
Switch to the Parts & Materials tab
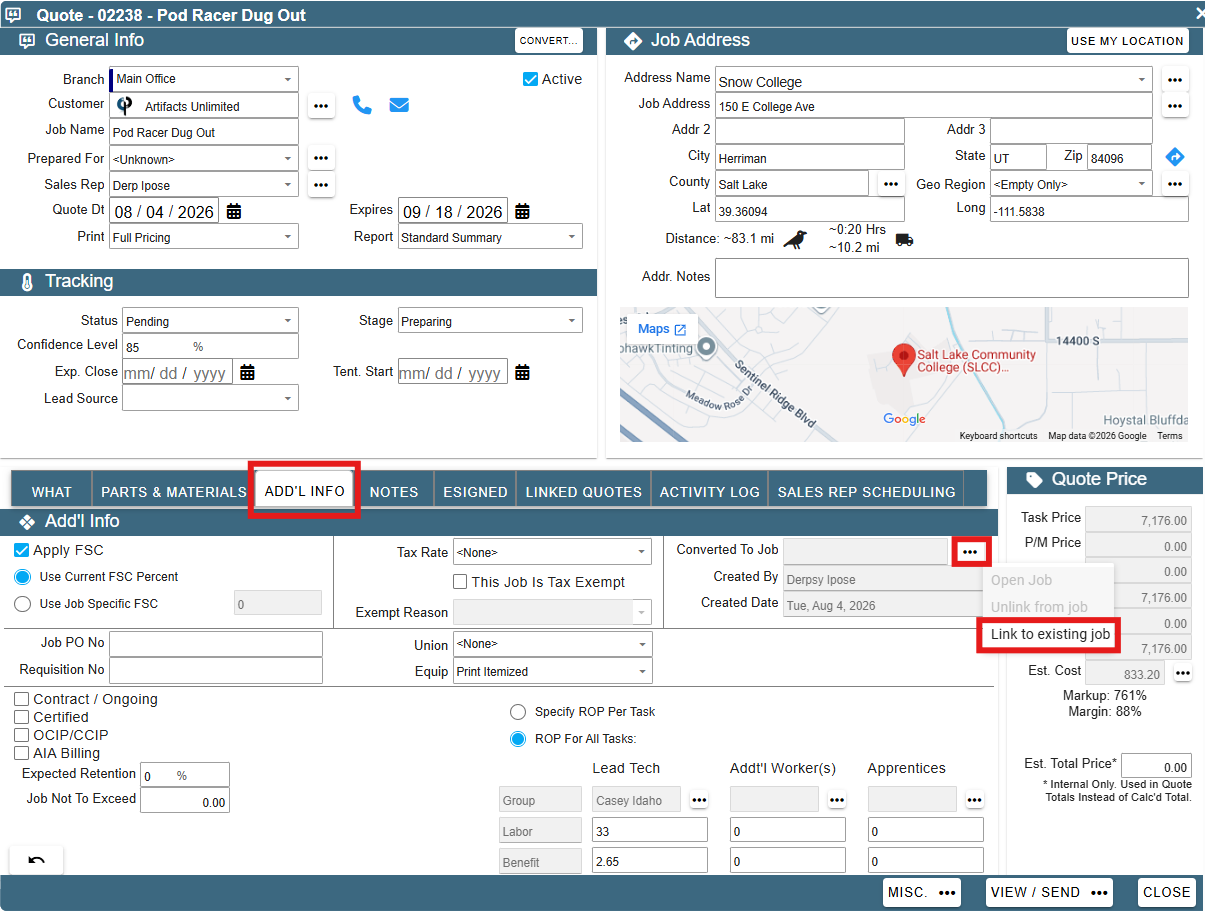point(173,491)
